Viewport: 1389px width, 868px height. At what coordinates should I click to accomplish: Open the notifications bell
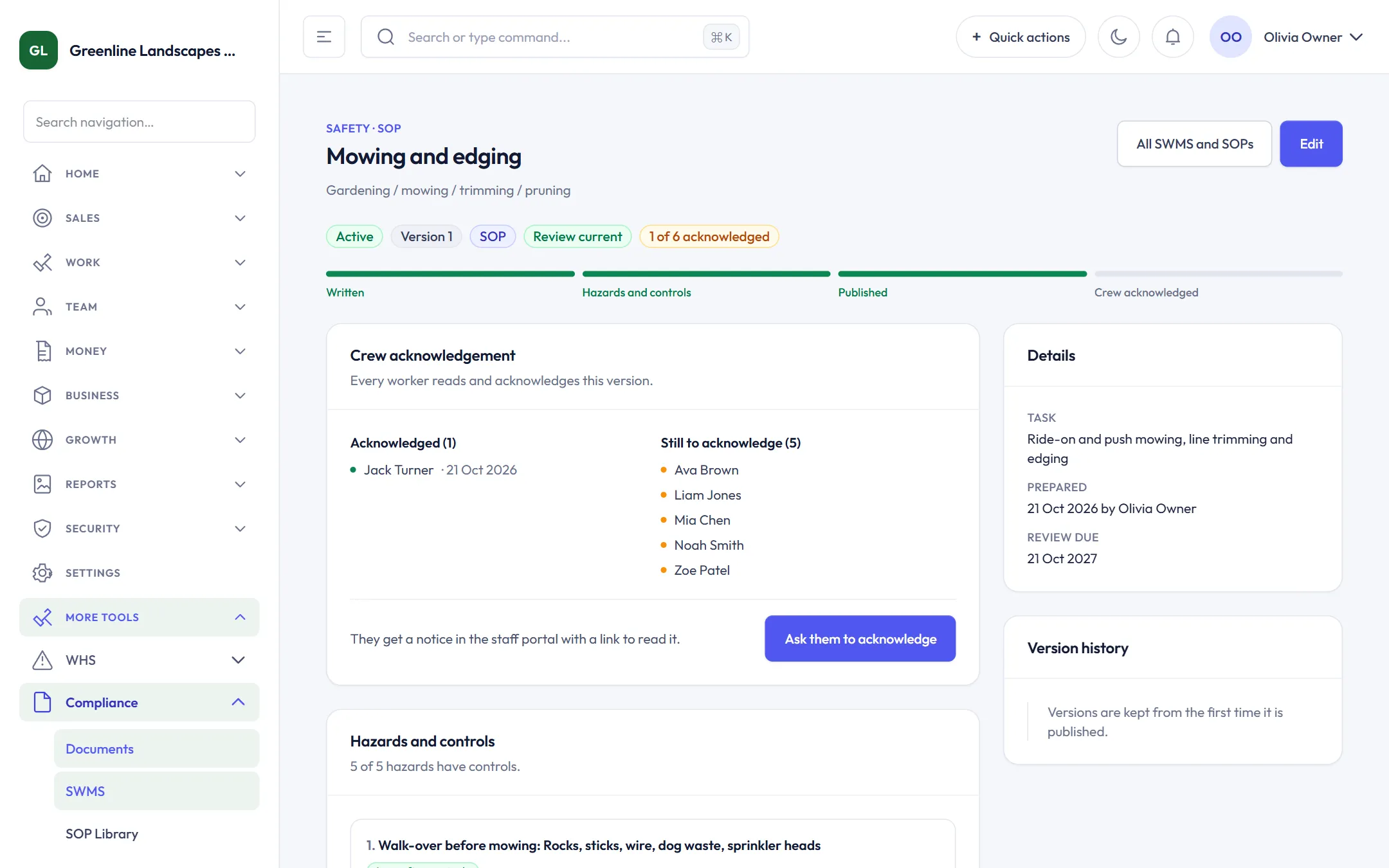click(1172, 37)
